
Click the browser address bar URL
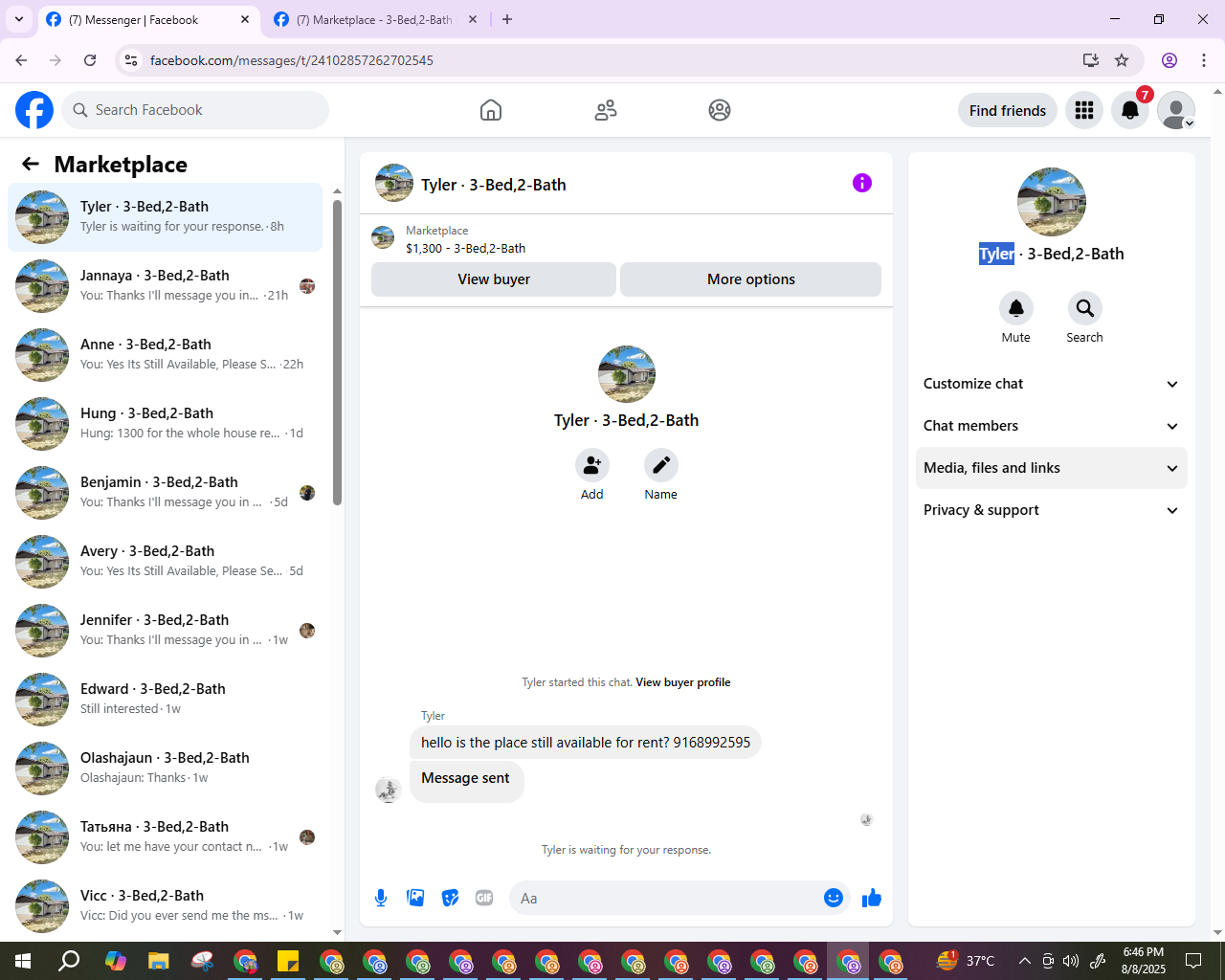(292, 60)
